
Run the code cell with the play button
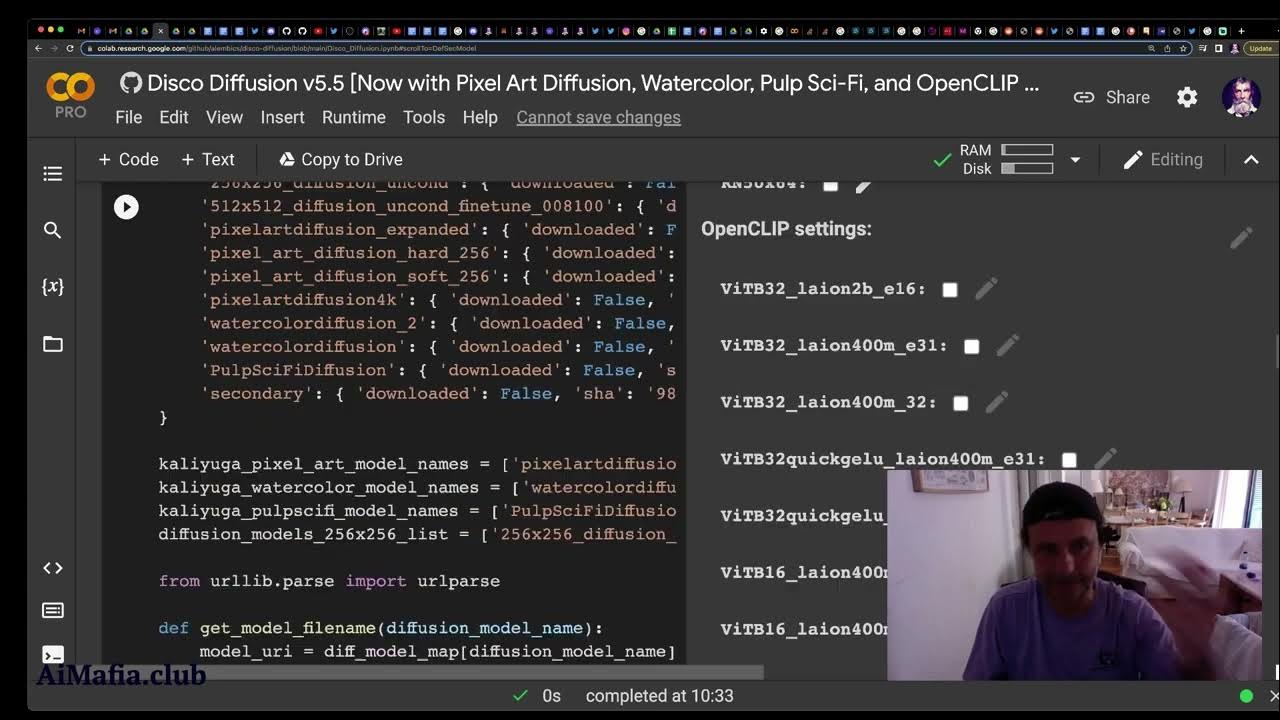tap(126, 207)
